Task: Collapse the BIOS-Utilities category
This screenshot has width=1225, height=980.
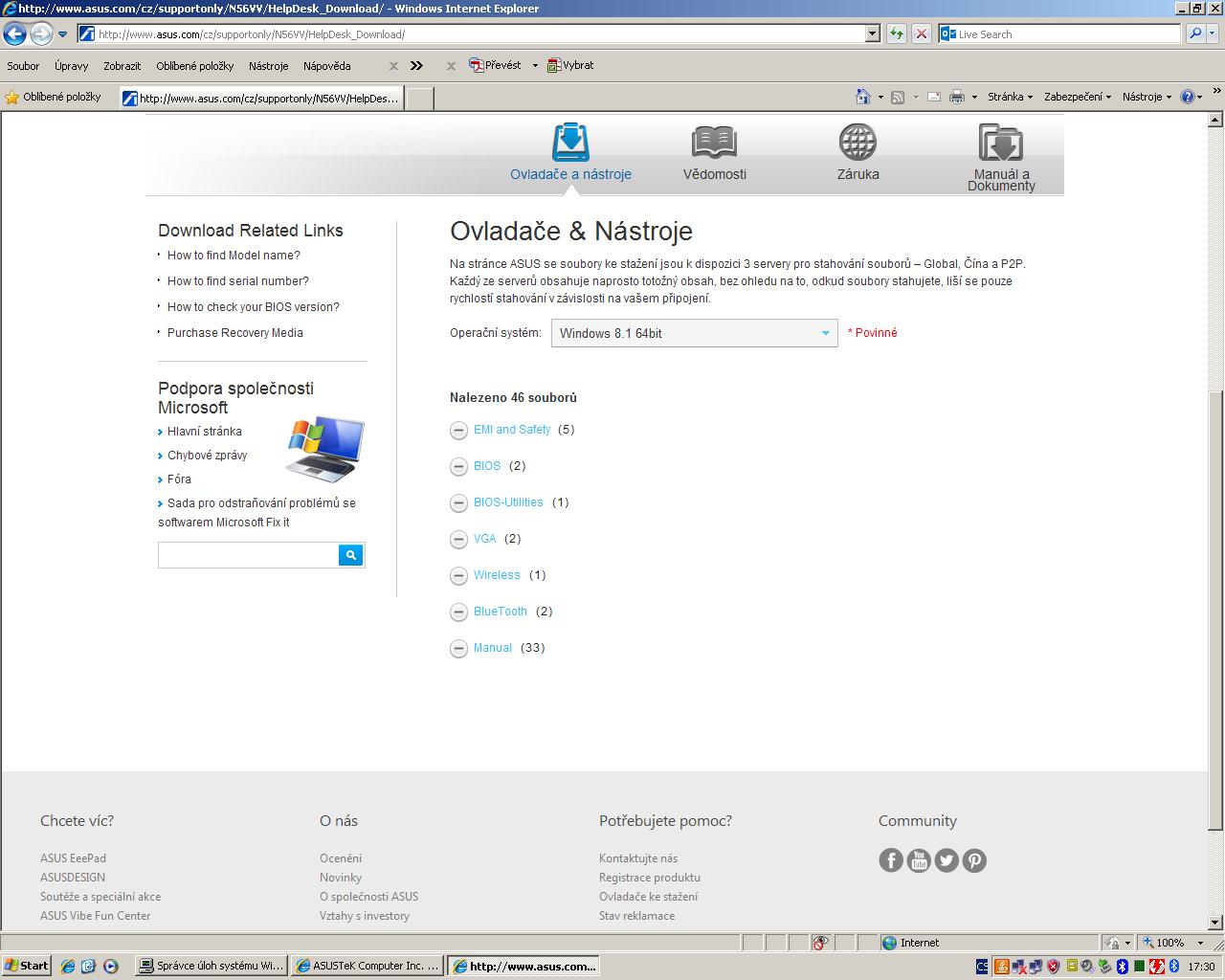Action: [458, 502]
